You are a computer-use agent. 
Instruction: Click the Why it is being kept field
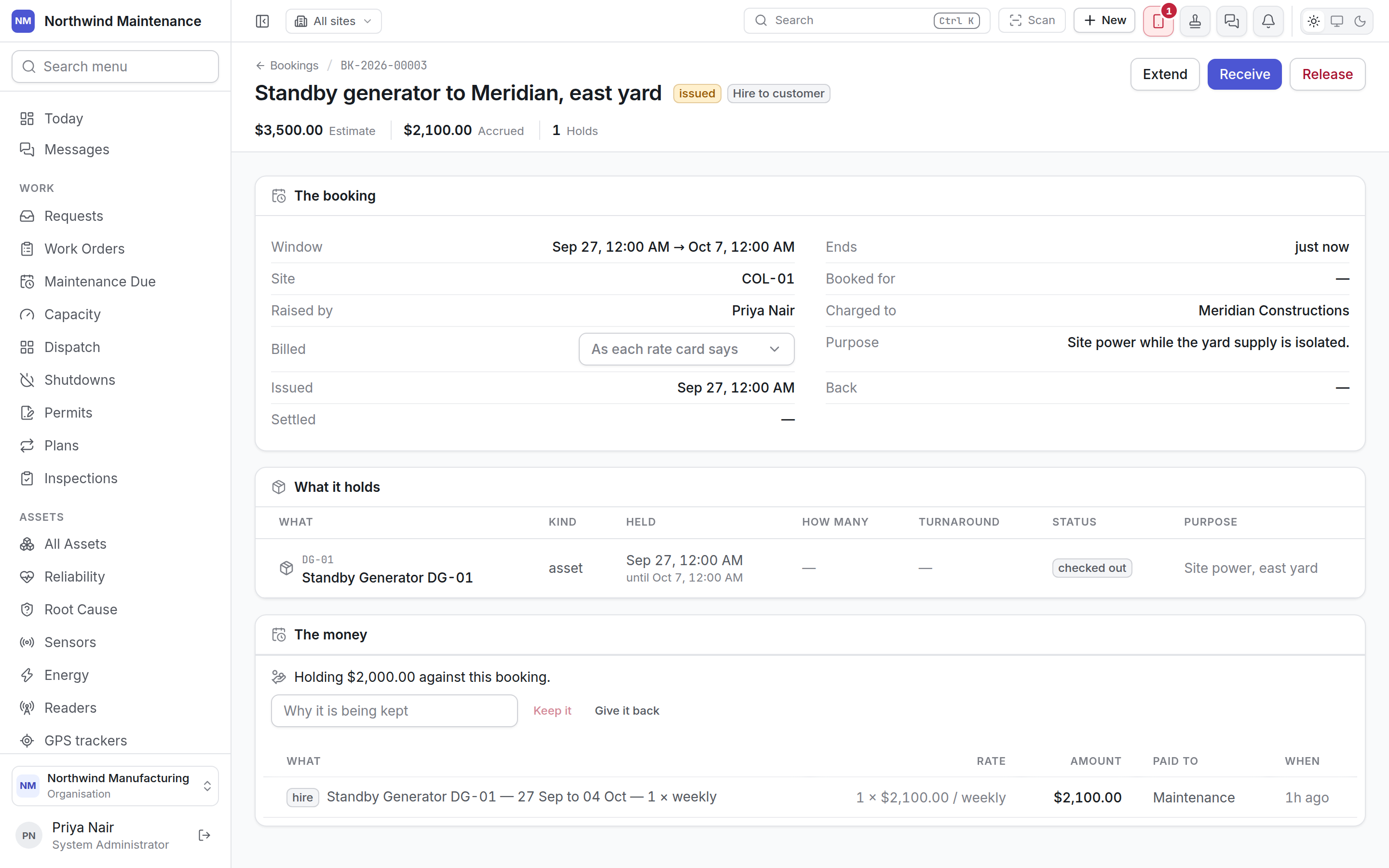pos(395,711)
